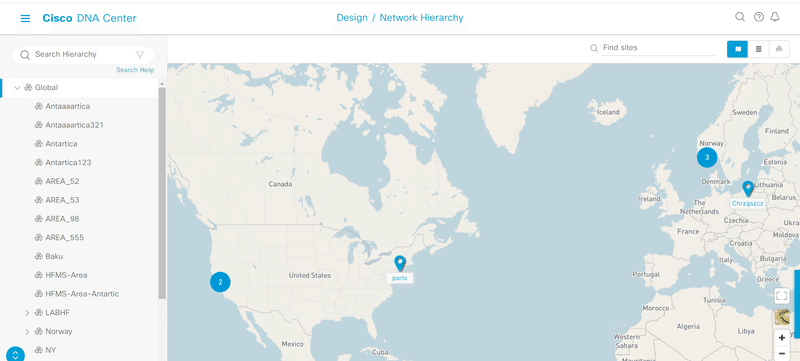This screenshot has height=361, width=800.
Task: Switch to map view
Action: [737, 49]
